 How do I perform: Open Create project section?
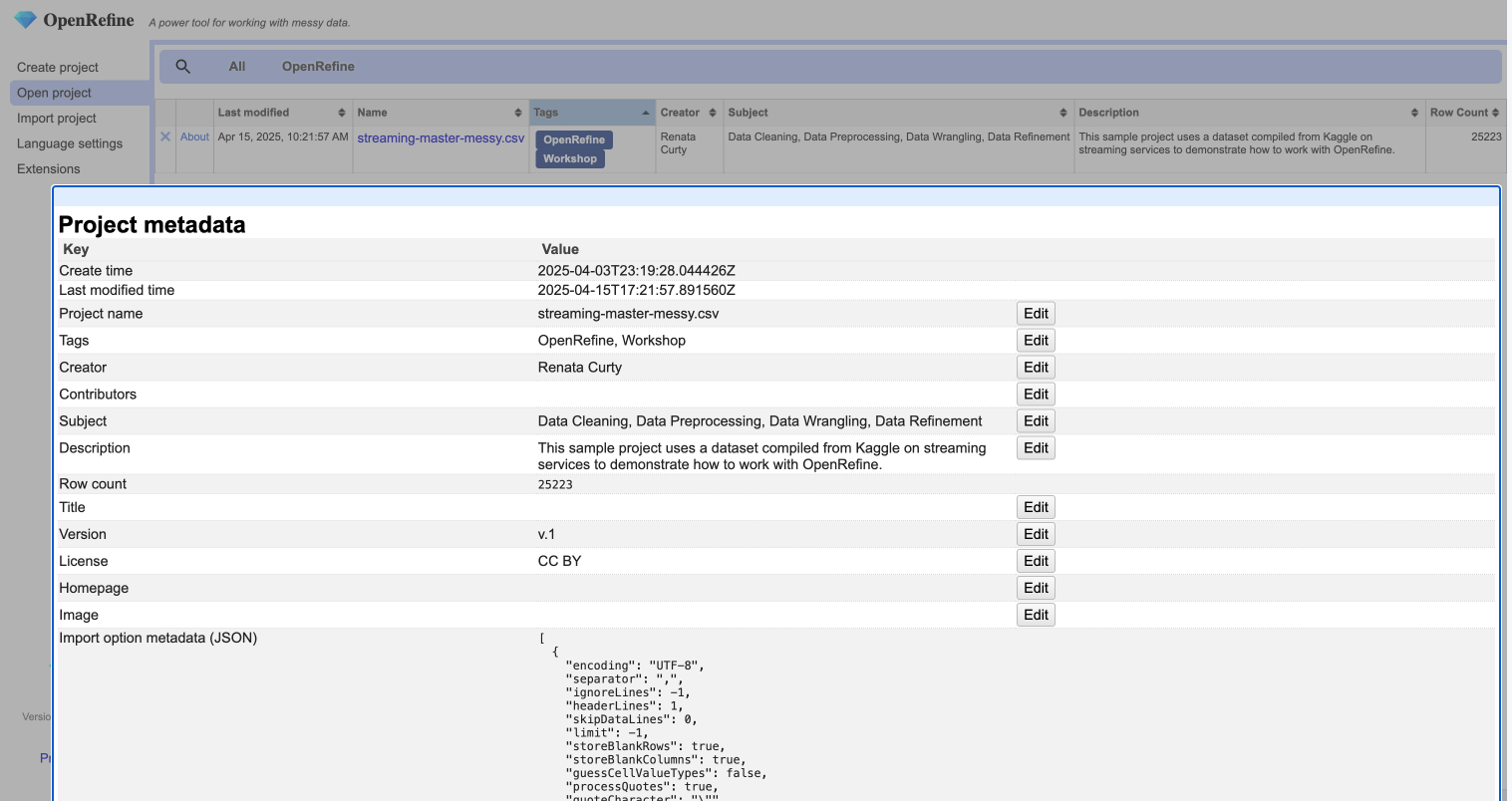click(58, 67)
